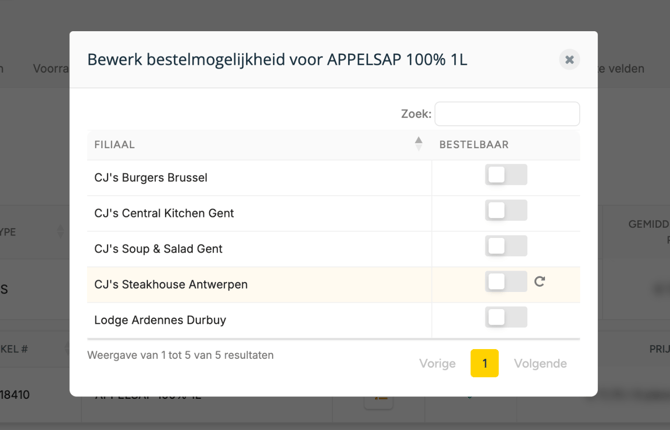Click reset icon next to Steakhouse Antwerpen toggle
Screen dimensions: 670x430
[x=540, y=281]
